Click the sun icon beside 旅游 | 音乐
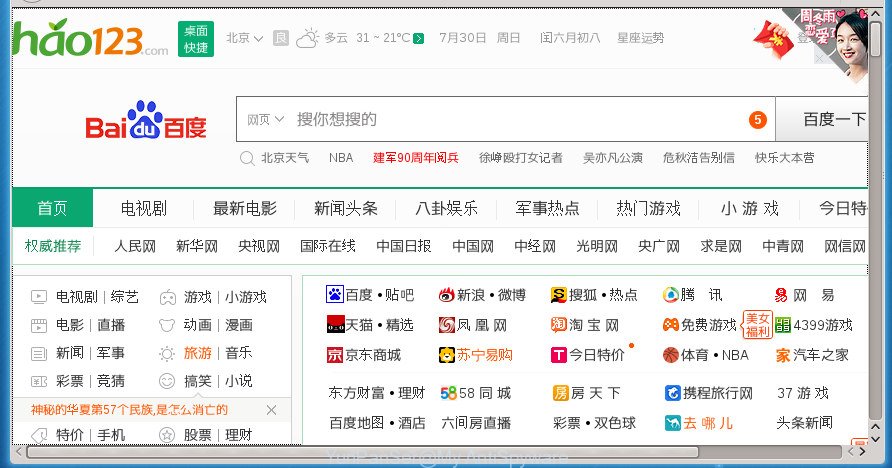 coord(167,354)
